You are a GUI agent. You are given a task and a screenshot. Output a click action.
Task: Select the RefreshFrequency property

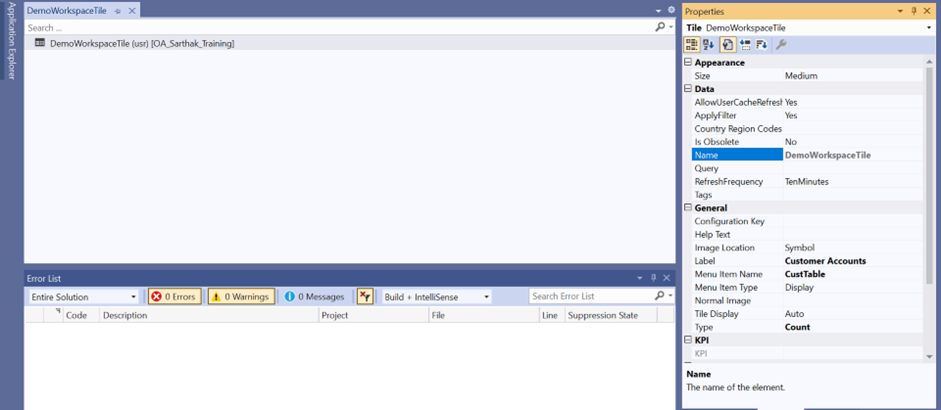tap(808, 181)
